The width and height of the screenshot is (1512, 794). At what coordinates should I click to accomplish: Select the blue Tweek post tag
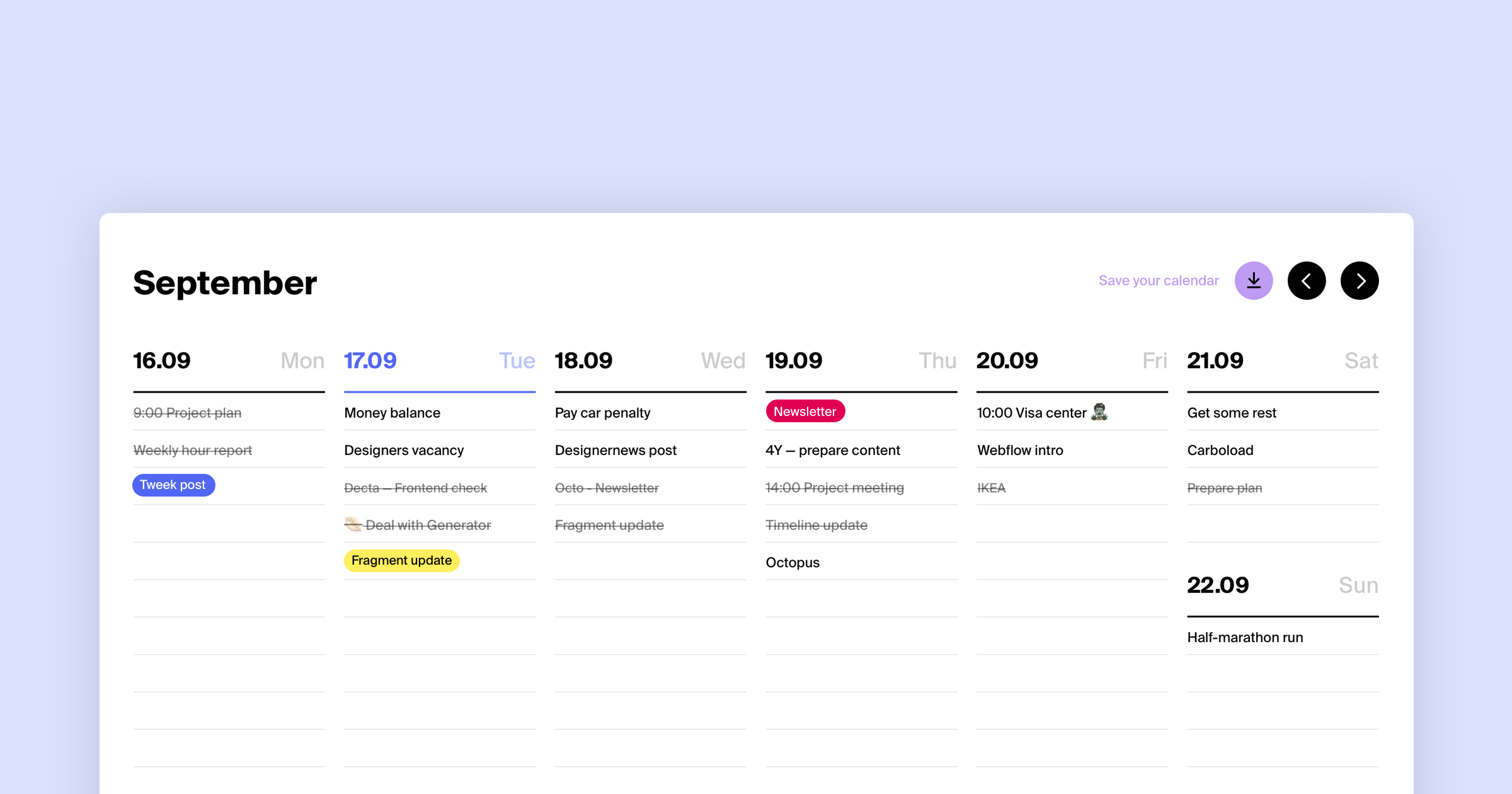click(x=173, y=485)
